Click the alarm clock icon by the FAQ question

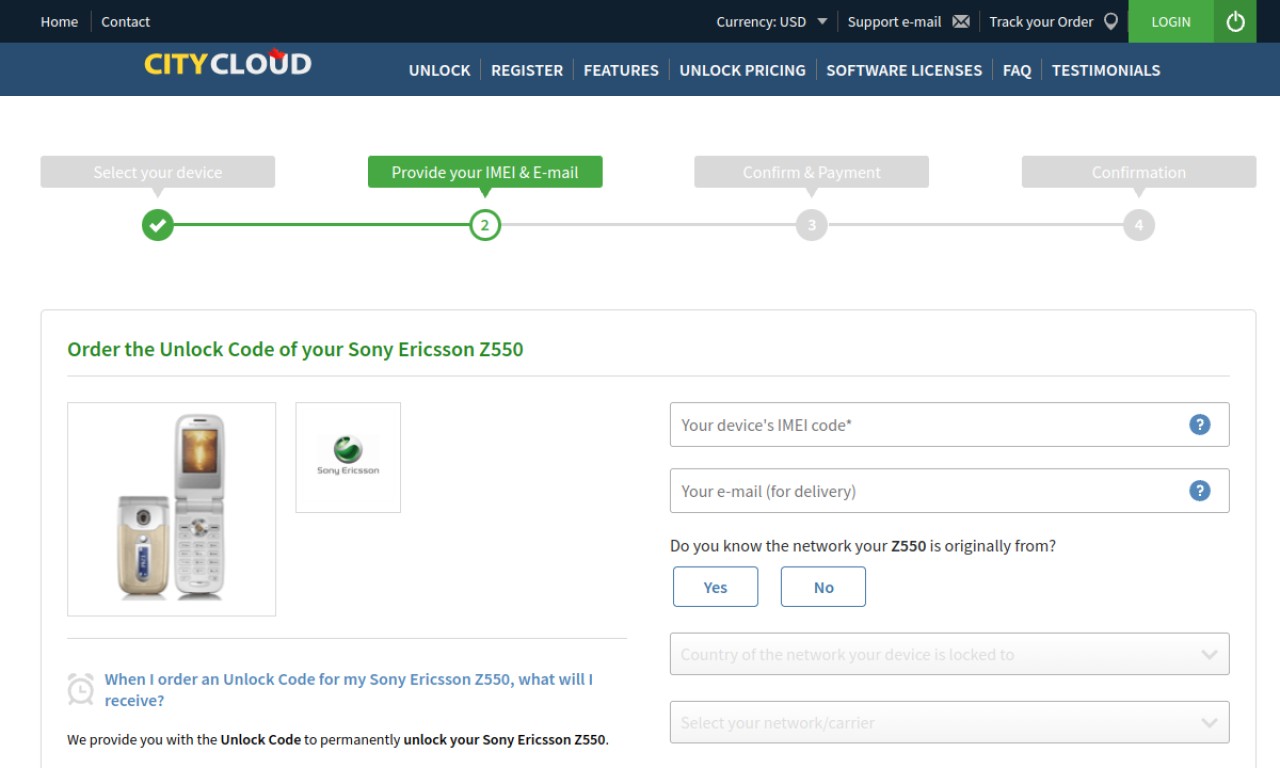tap(81, 689)
